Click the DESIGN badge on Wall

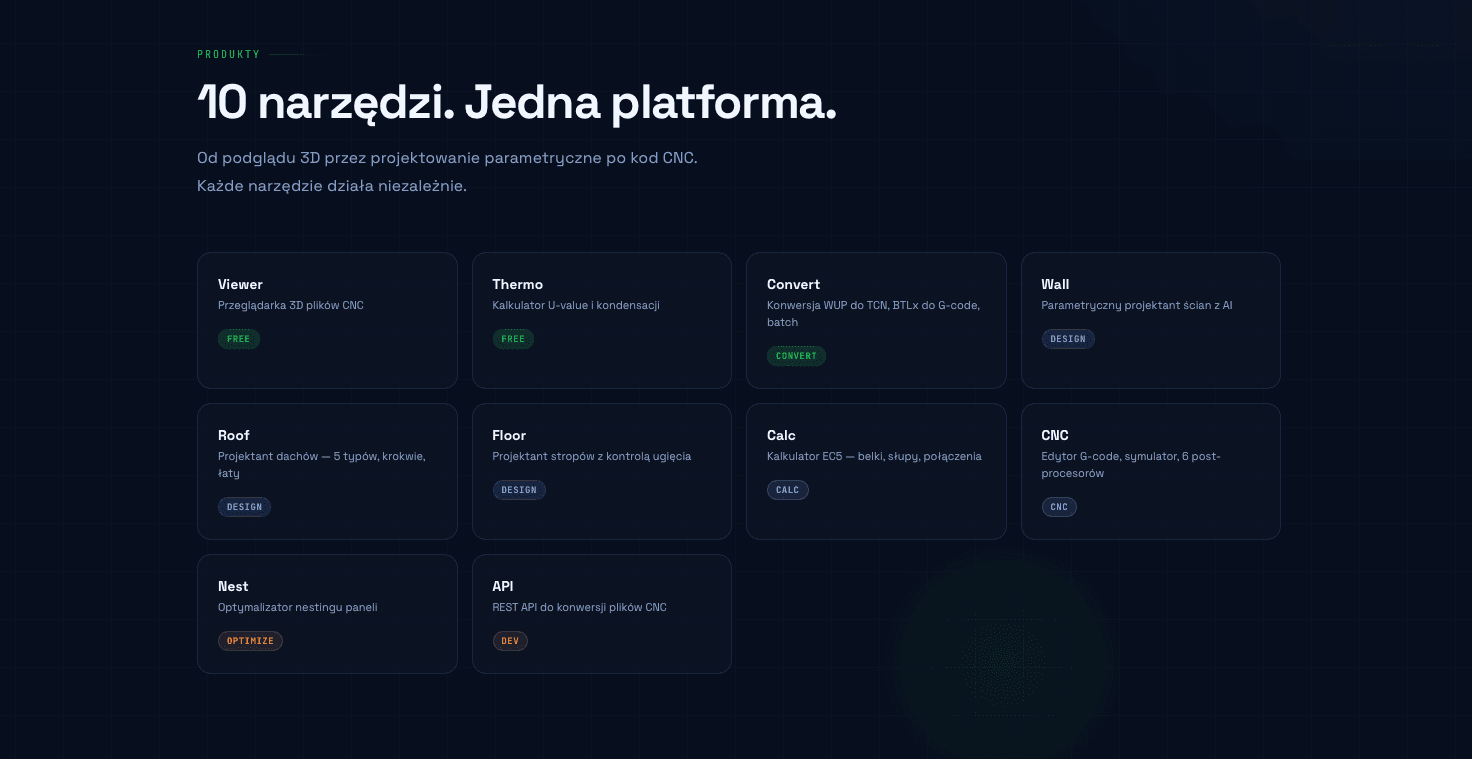click(1068, 339)
